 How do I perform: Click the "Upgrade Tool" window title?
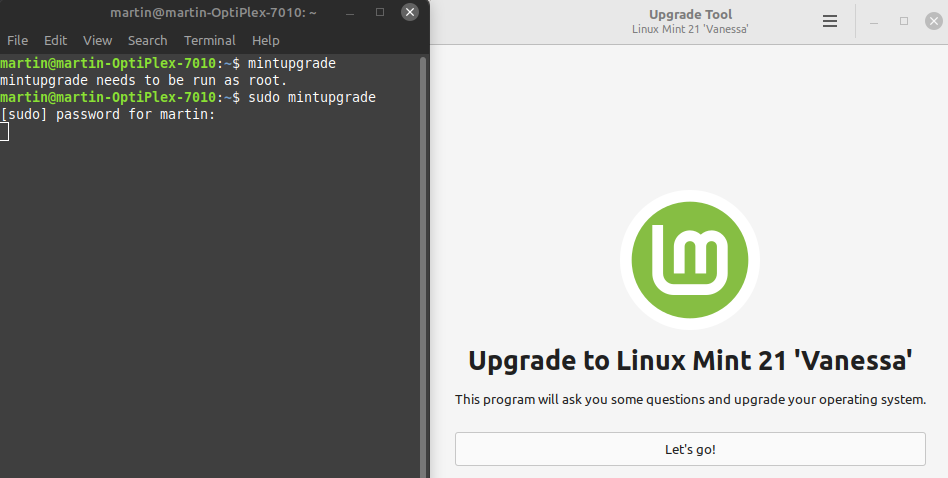[690, 15]
